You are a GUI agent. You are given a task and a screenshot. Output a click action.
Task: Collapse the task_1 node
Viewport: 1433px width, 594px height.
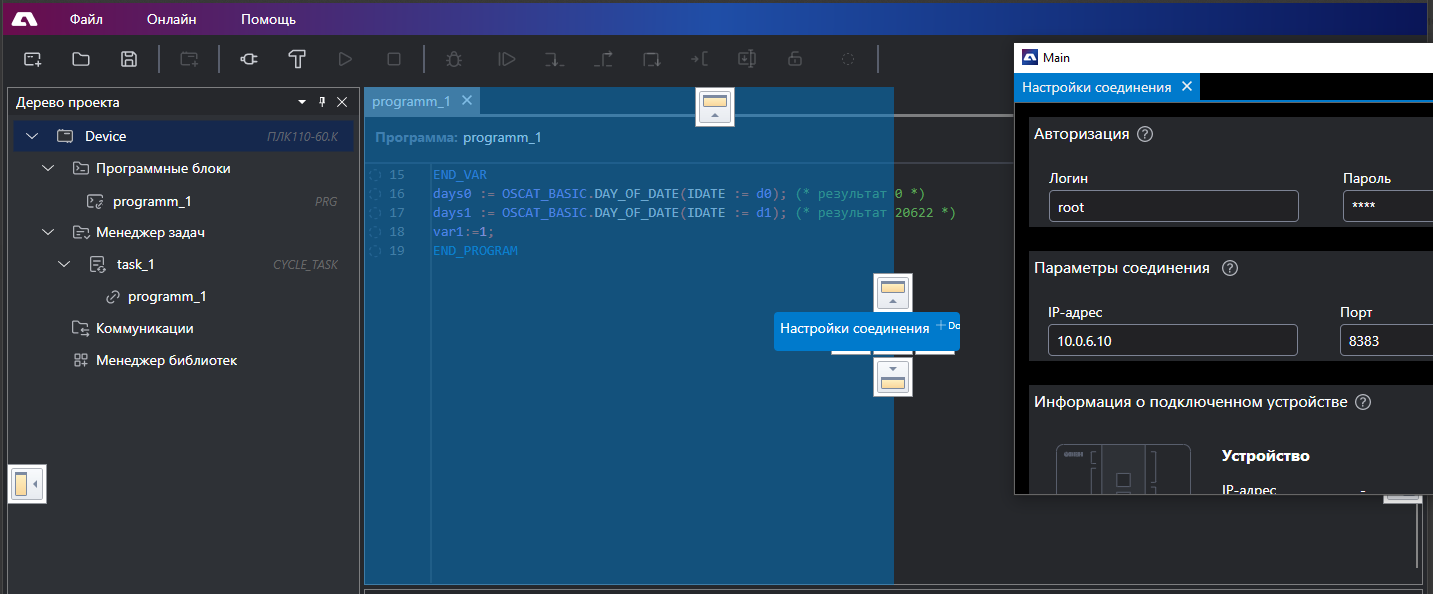(x=64, y=264)
